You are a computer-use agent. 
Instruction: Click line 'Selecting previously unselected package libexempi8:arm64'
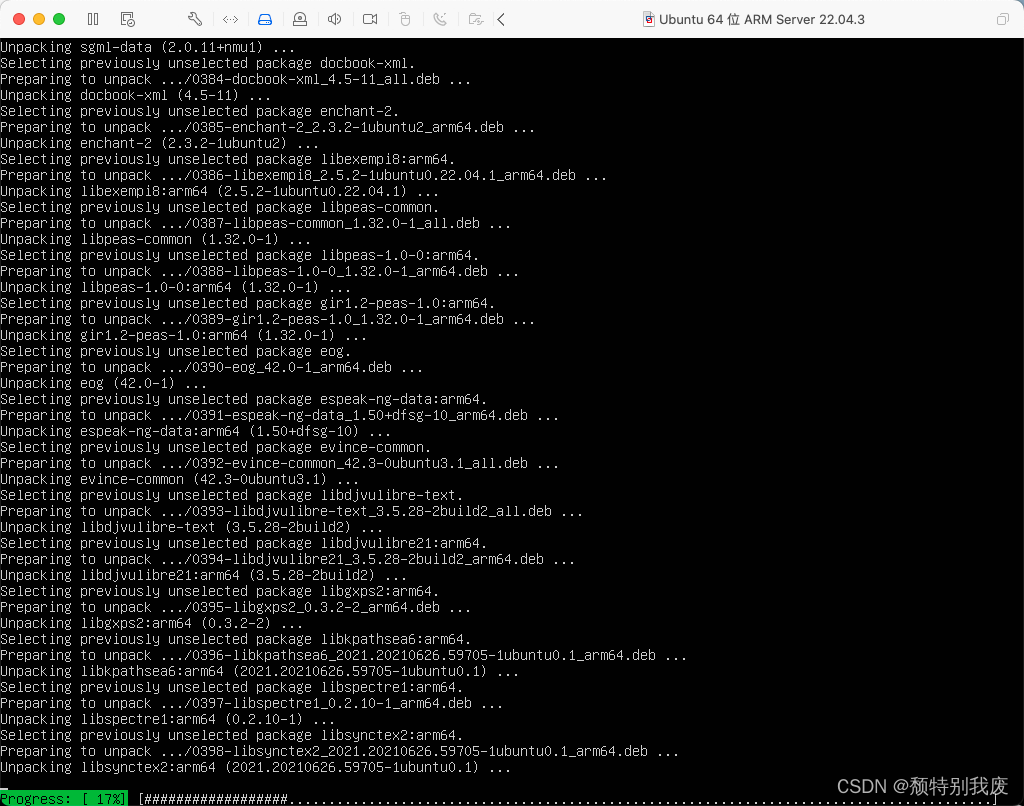(x=228, y=159)
